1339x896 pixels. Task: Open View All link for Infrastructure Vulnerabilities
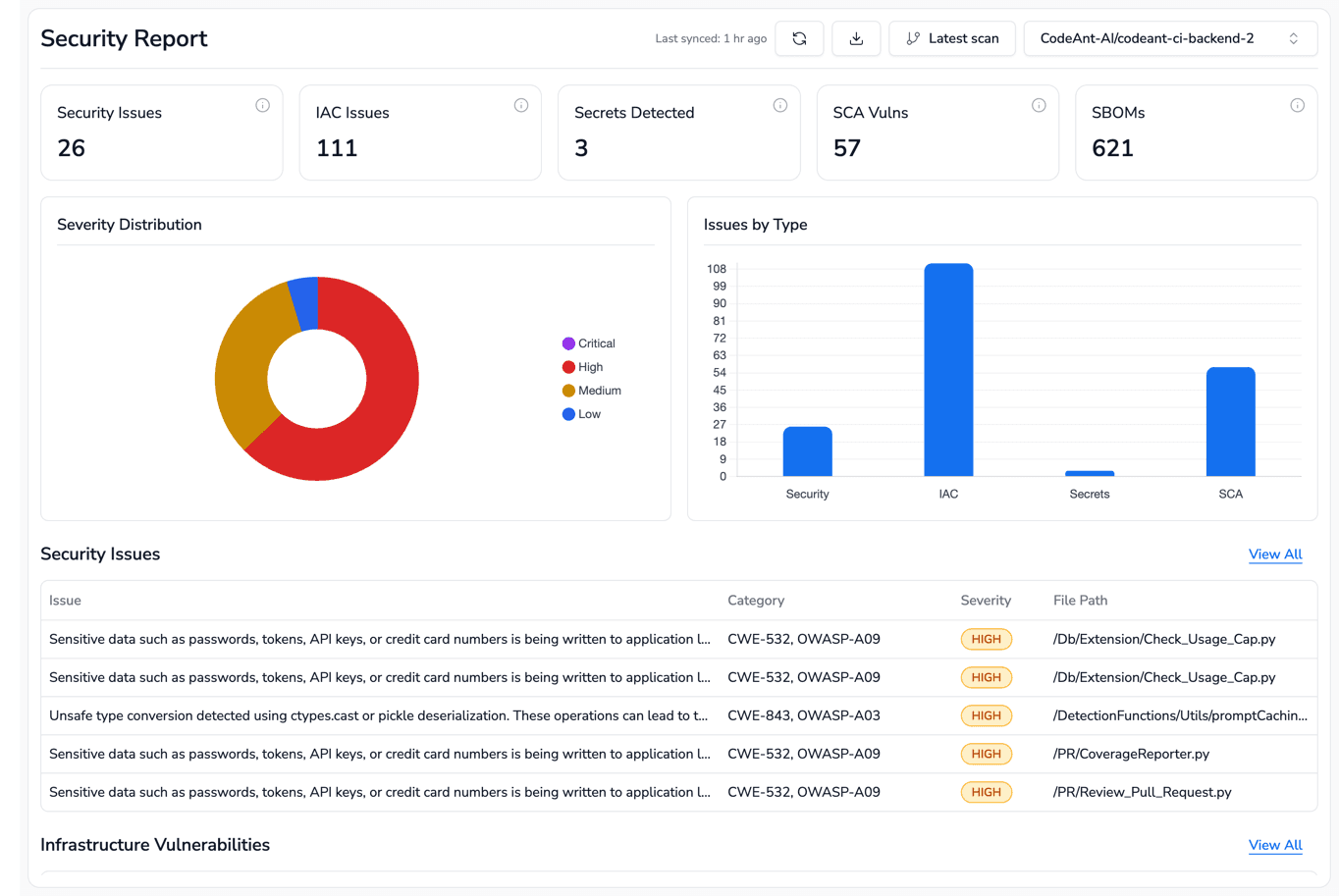1275,845
